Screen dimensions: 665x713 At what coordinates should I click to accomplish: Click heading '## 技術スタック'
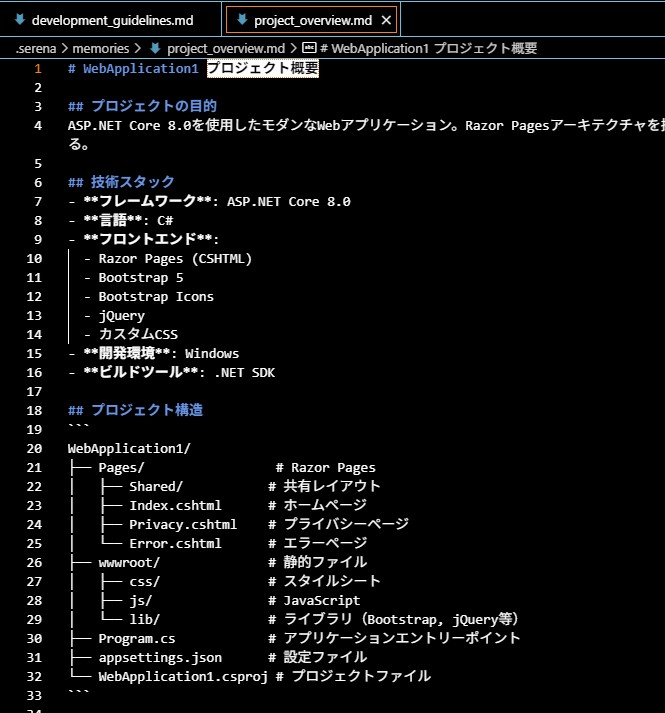pos(121,182)
